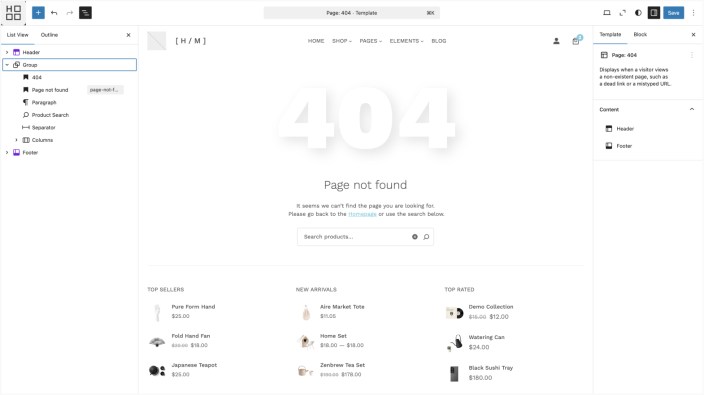Open the Black Sushi Tray product

(491, 368)
